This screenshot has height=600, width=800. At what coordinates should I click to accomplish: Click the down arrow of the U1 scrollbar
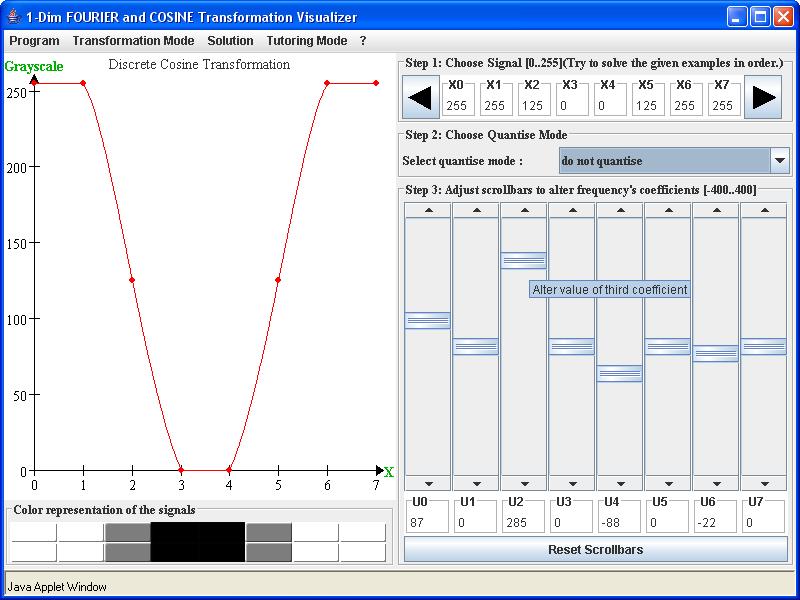coord(476,483)
